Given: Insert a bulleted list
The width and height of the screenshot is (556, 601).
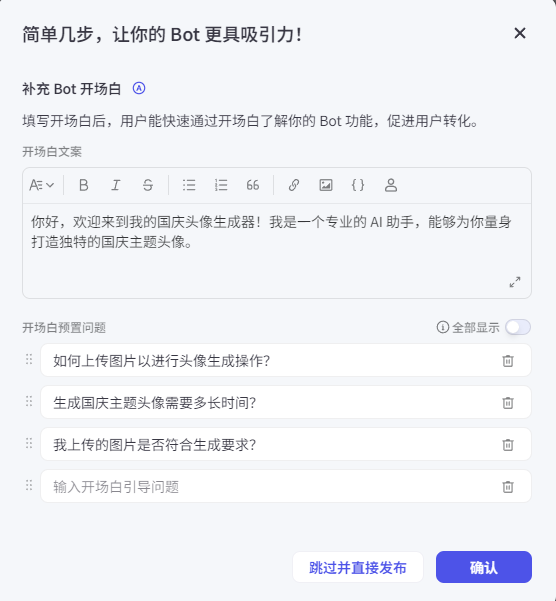Looking at the screenshot, I should (189, 185).
